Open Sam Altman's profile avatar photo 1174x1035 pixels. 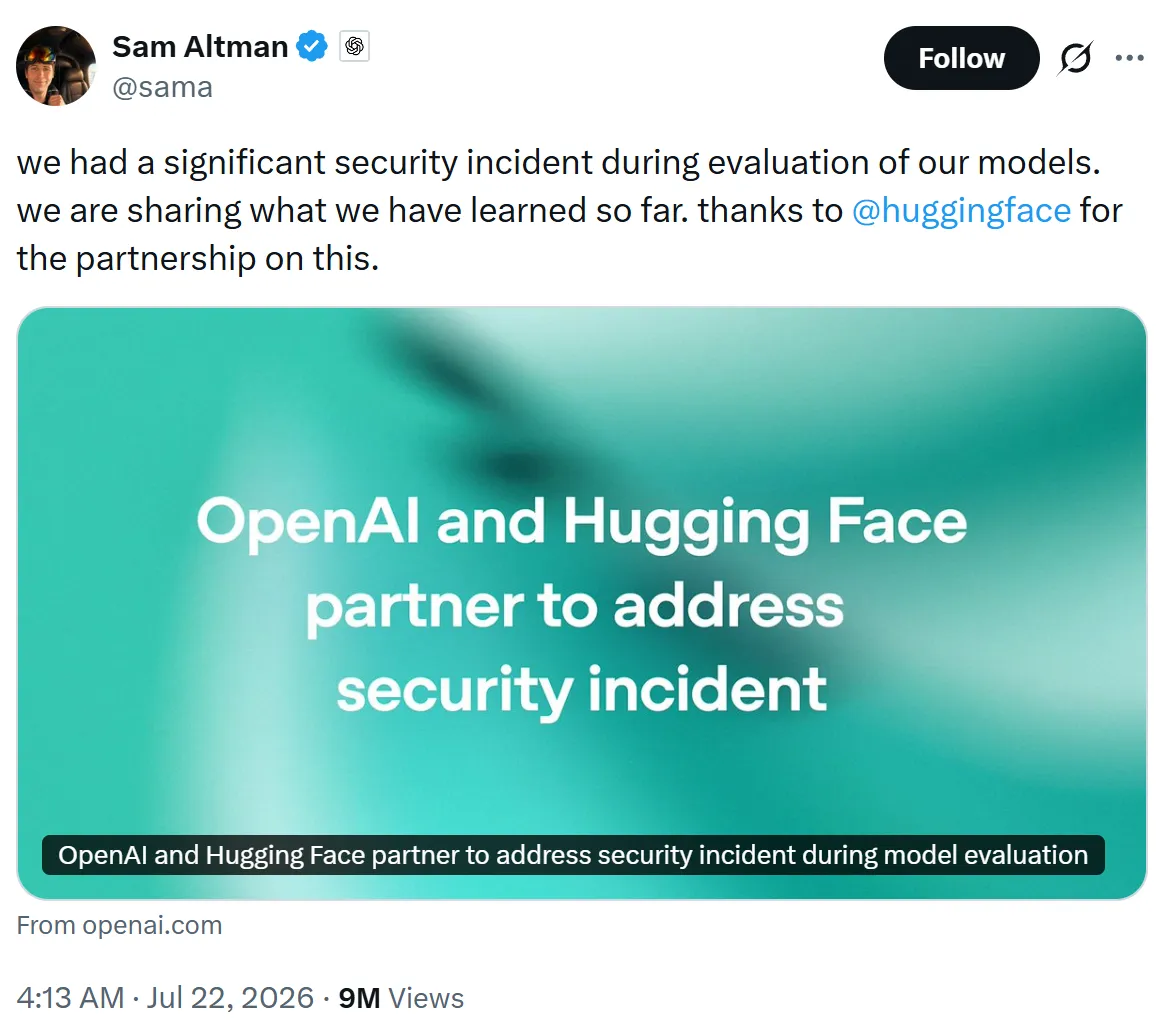click(56, 66)
